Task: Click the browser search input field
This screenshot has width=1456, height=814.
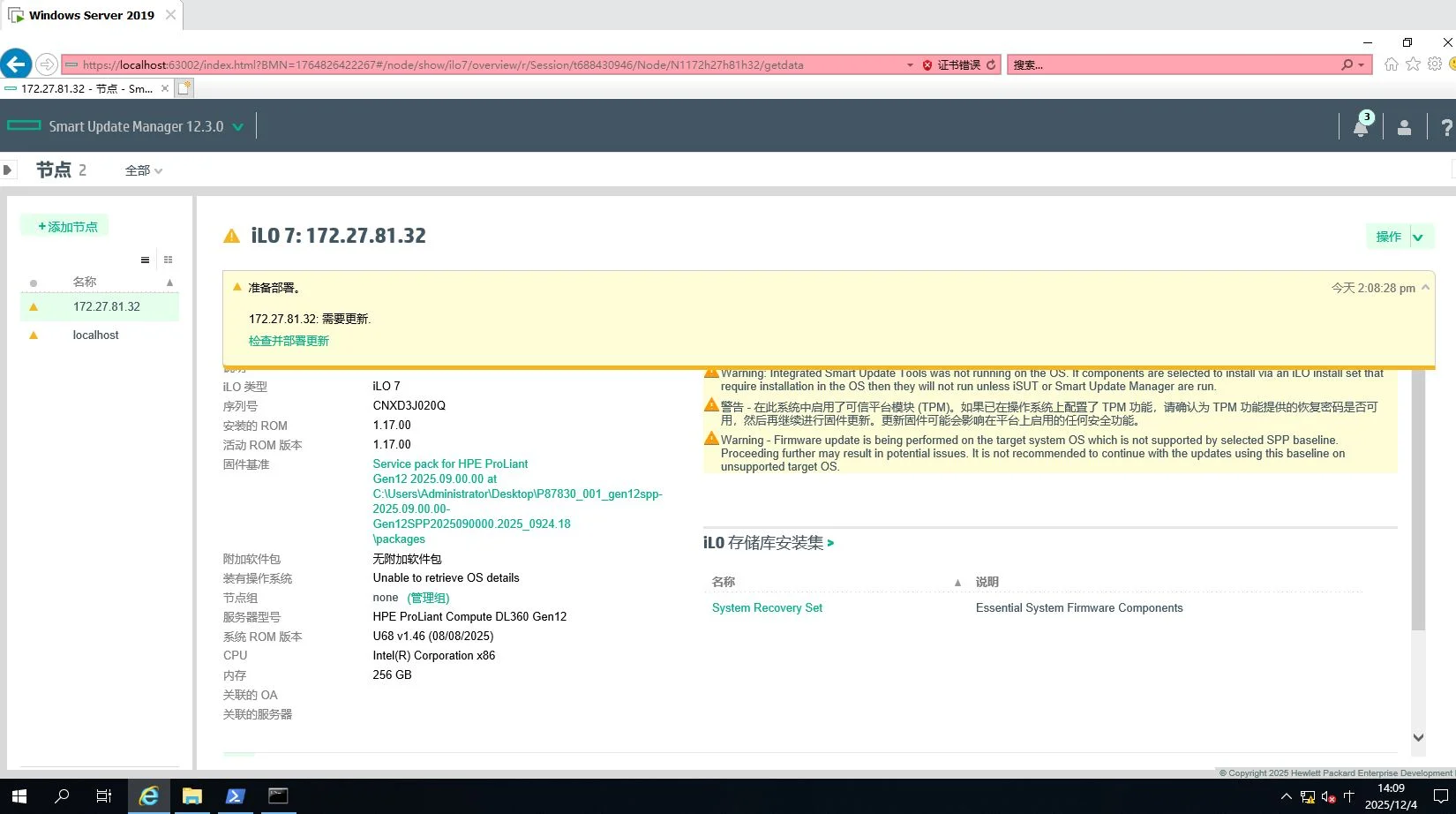Action: click(x=1174, y=64)
